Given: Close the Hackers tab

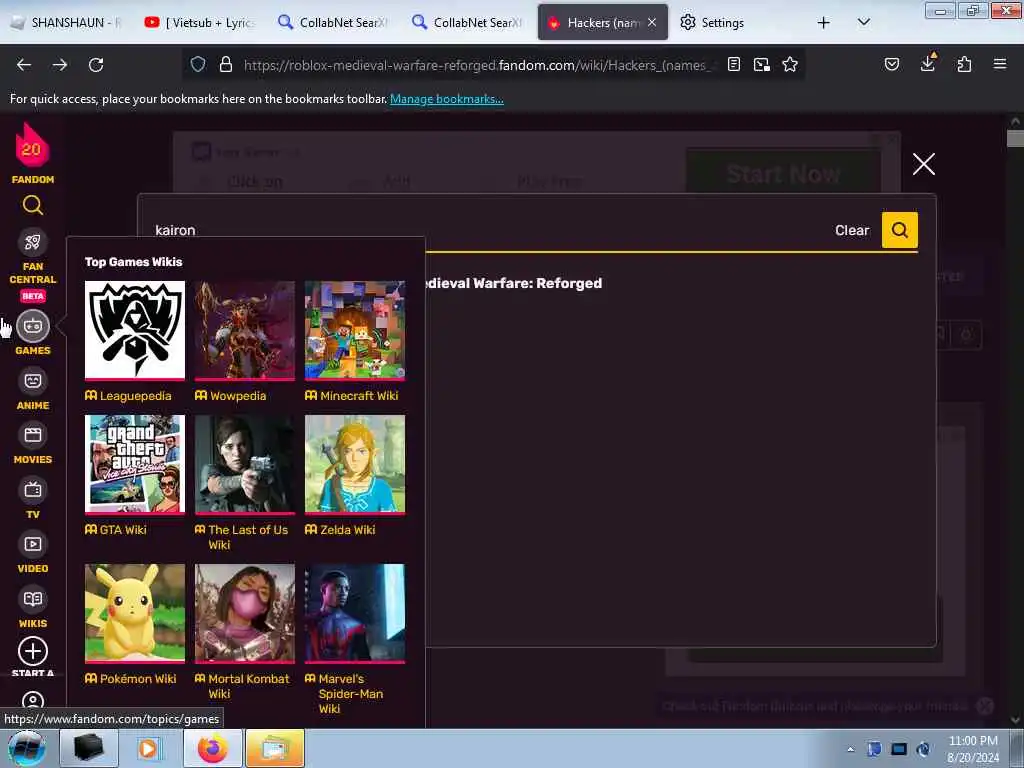Looking at the screenshot, I should tap(652, 22).
